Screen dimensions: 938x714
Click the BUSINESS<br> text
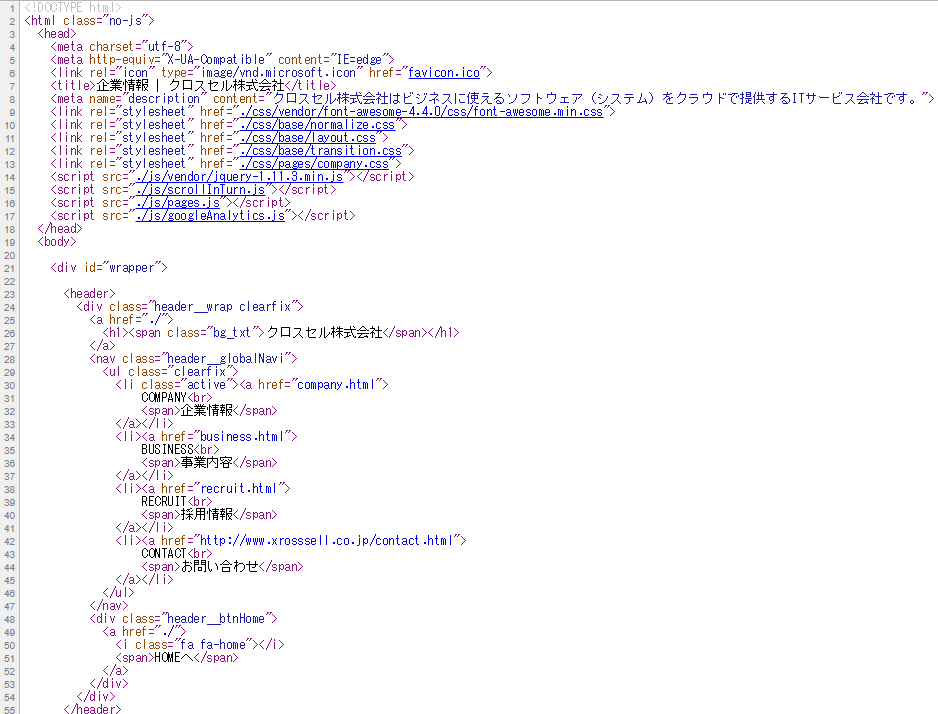pos(180,450)
